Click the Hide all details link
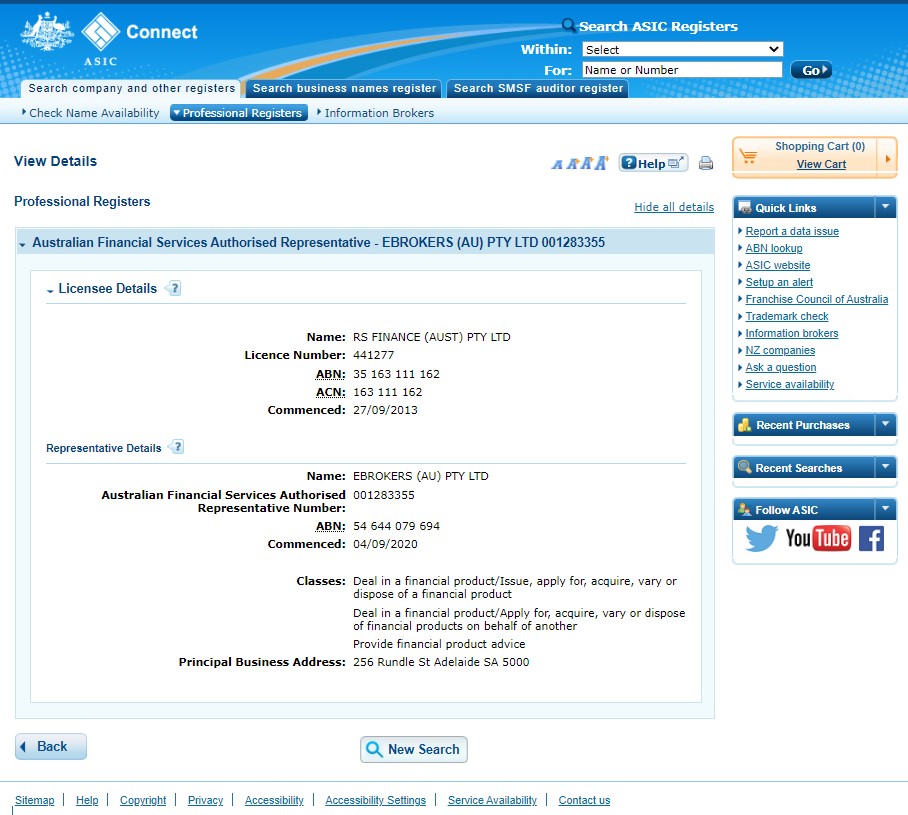This screenshot has width=908, height=815. 673,207
